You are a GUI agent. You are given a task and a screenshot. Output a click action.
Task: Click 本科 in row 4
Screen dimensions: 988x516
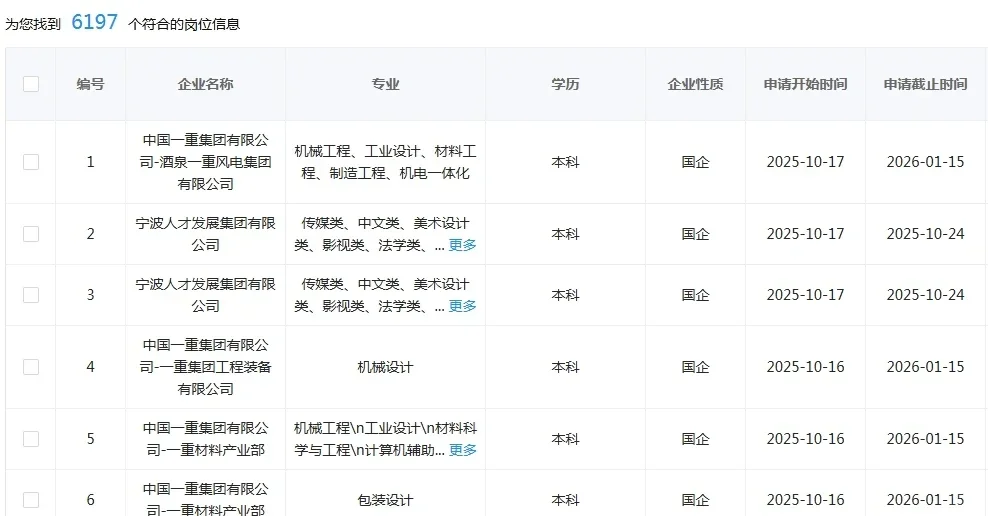point(565,367)
